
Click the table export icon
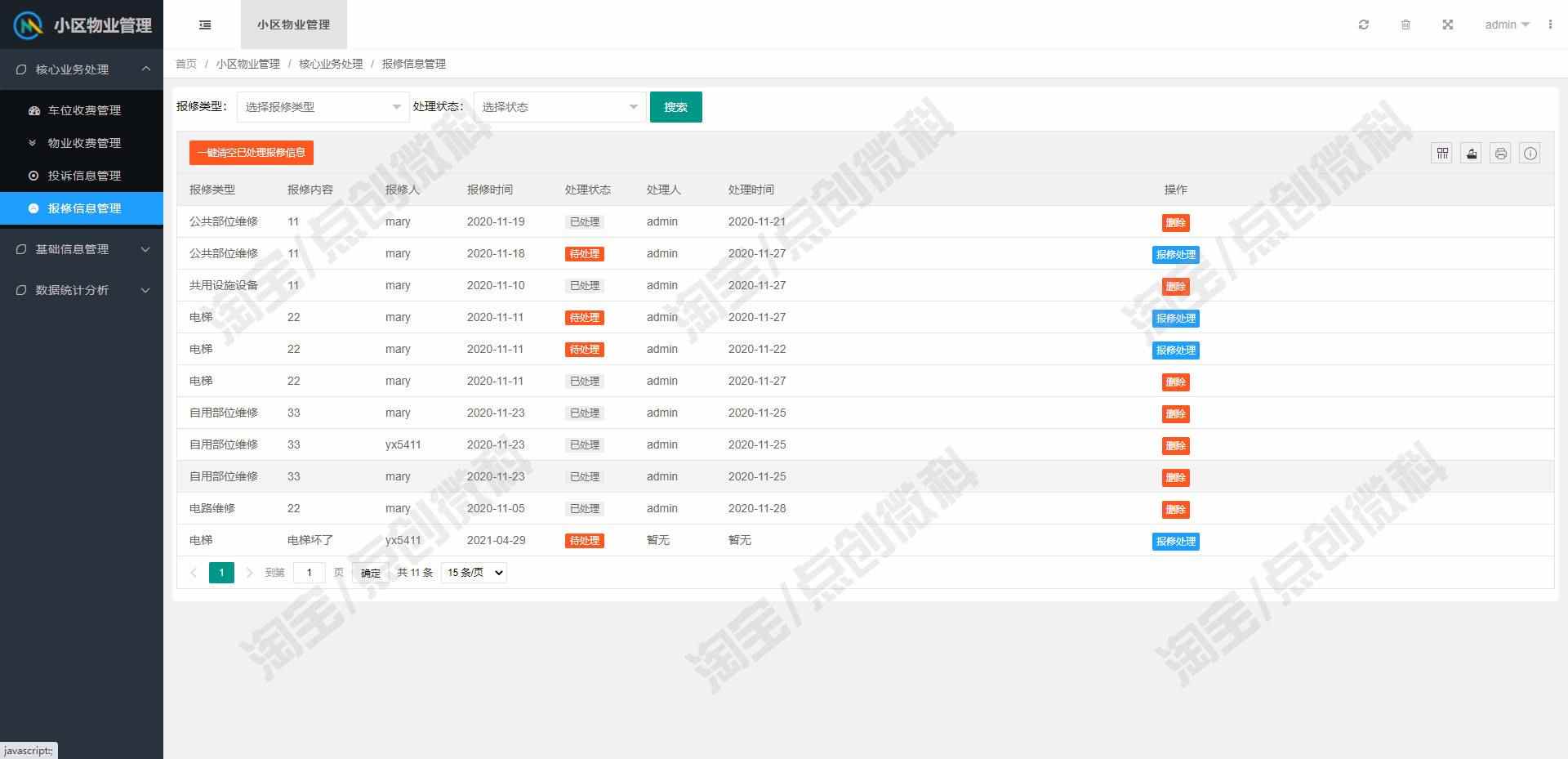tap(1472, 153)
